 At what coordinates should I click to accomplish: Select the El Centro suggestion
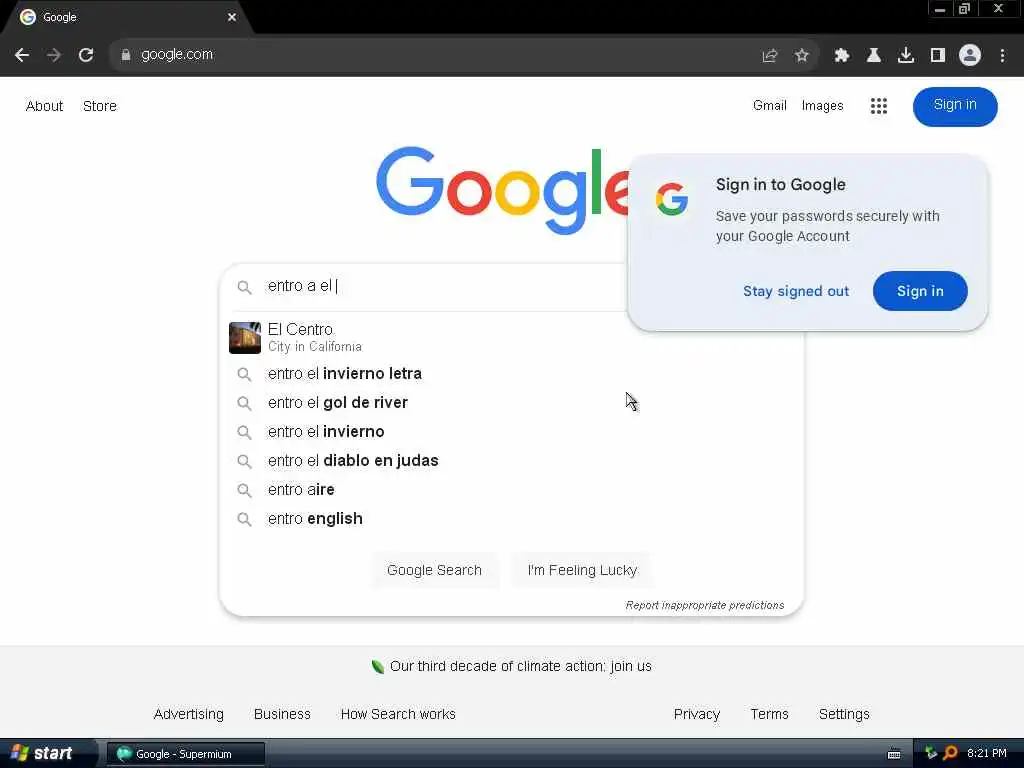tap(511, 338)
